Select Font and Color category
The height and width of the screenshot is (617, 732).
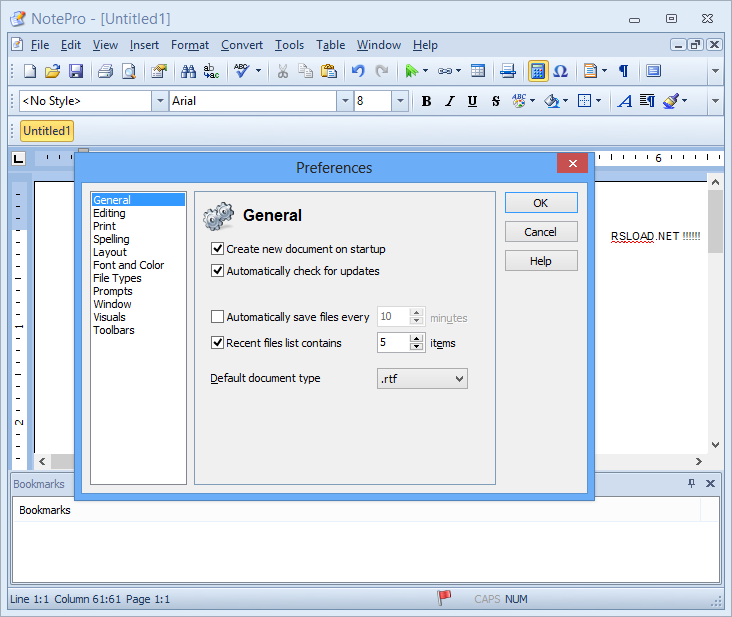click(x=128, y=265)
